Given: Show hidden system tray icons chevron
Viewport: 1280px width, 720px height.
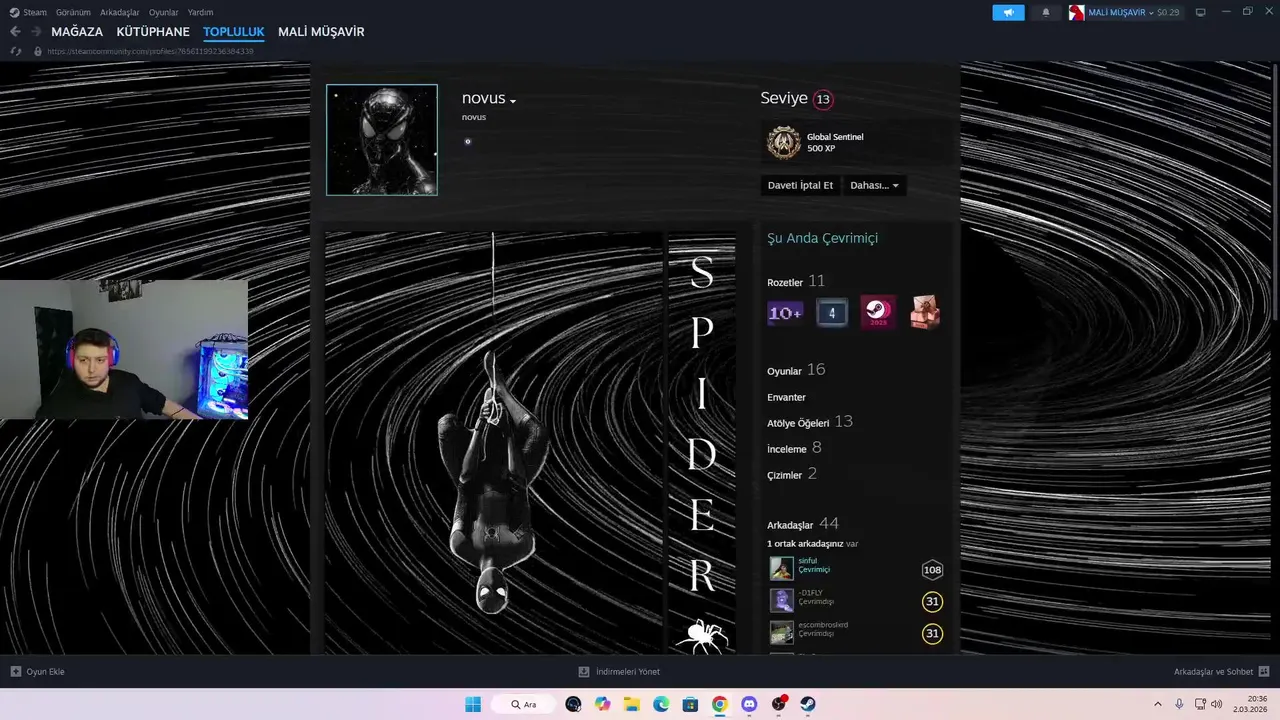Looking at the screenshot, I should pyautogui.click(x=1158, y=704).
